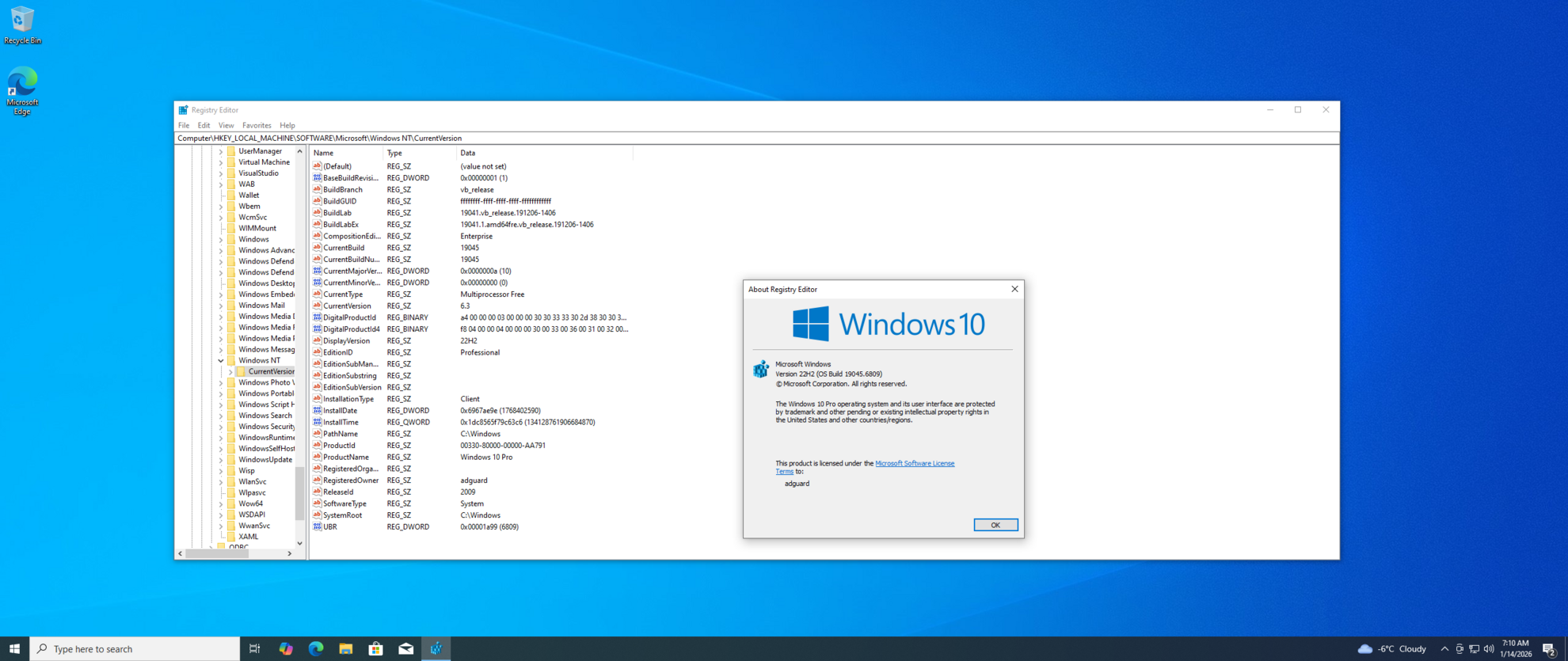Screen dimensions: 1568x661
Task: Click the tree pane vertical scrollbar thumb
Action: point(299,493)
